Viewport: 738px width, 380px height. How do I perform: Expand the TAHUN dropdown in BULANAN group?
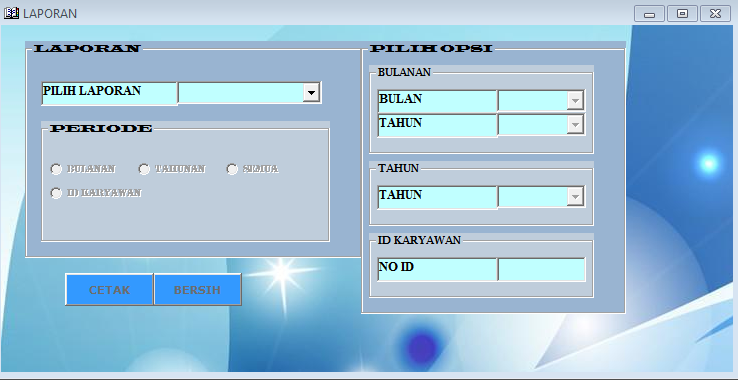click(575, 125)
